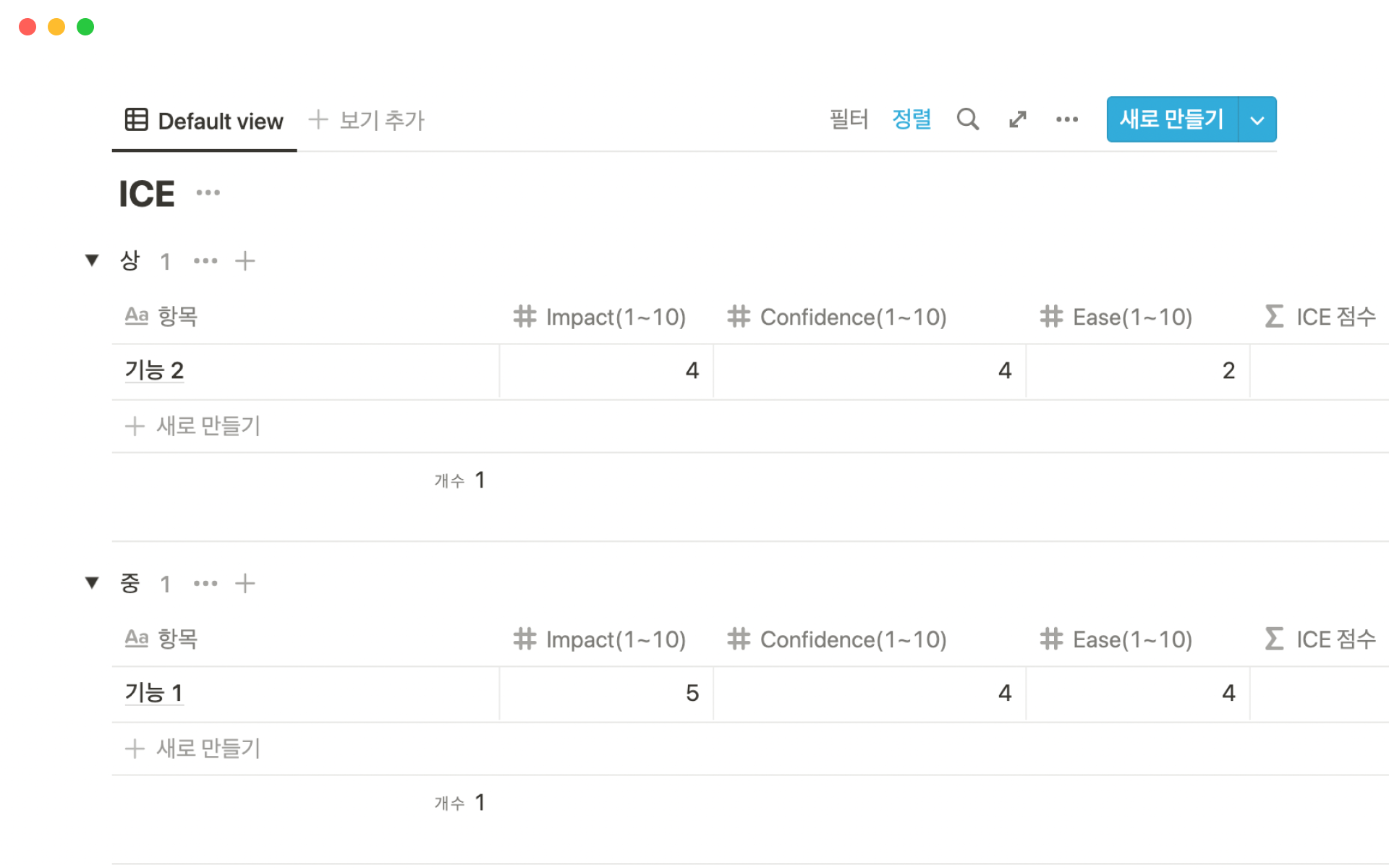
Task: Open the view options three-dot menu
Action: (1067, 119)
